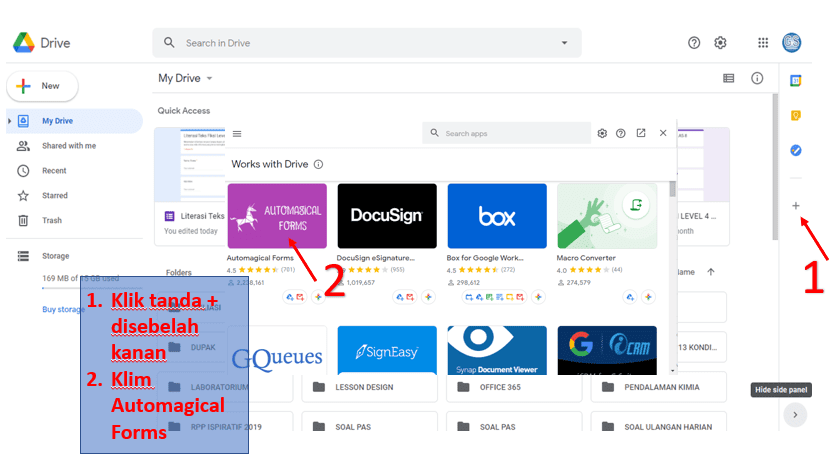The width and height of the screenshot is (834, 468).
Task: Click info icon beside Works with Drive
Action: coord(318,164)
